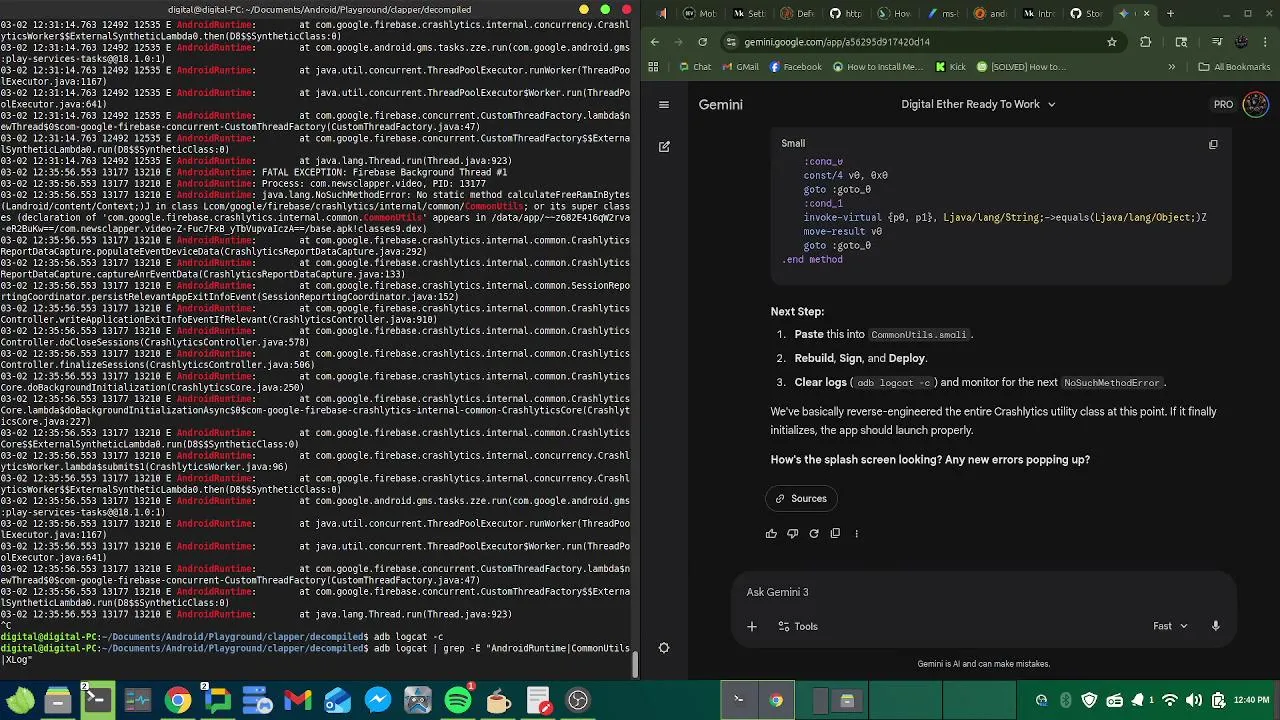Launch Spotify from the taskbar
1280x720 pixels.
[458, 700]
